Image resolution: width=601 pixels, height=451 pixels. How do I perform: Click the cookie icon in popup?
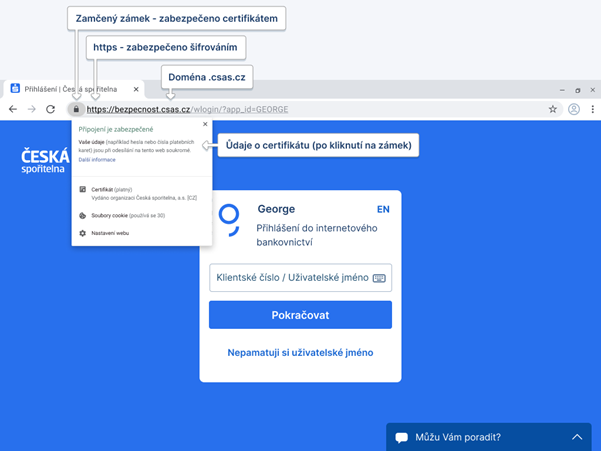82,215
